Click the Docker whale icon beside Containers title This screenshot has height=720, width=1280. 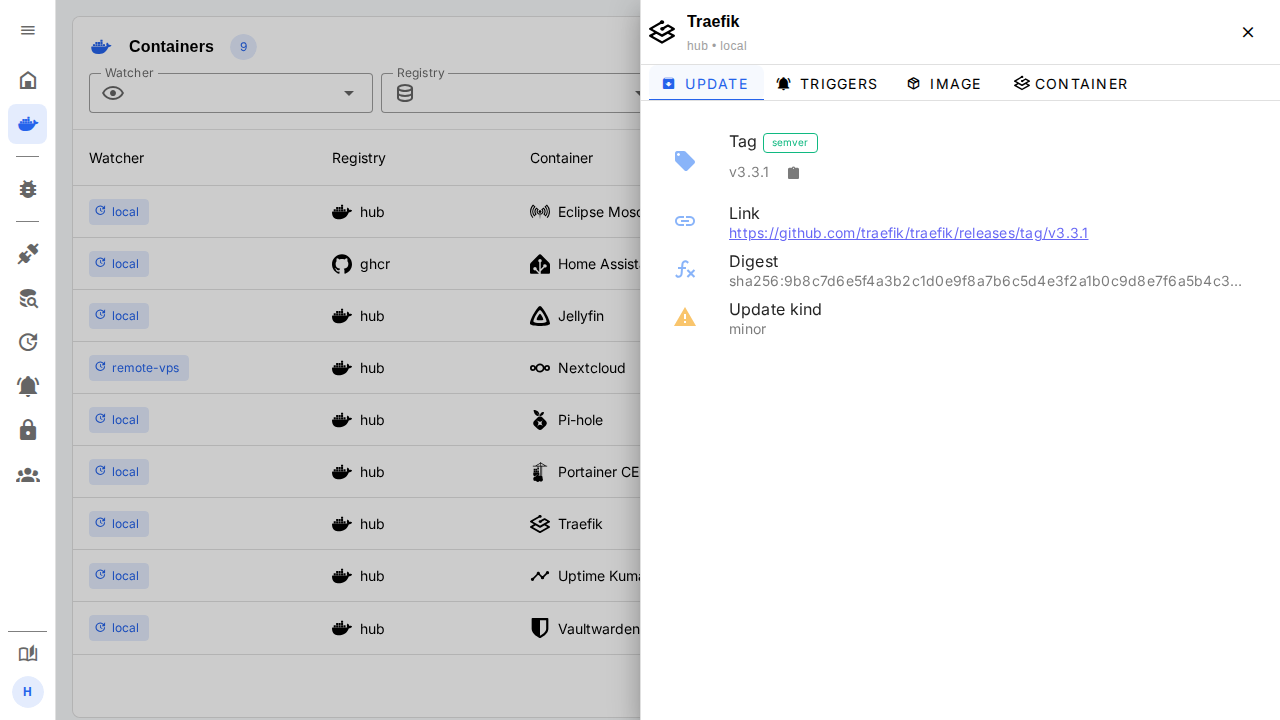coord(101,47)
